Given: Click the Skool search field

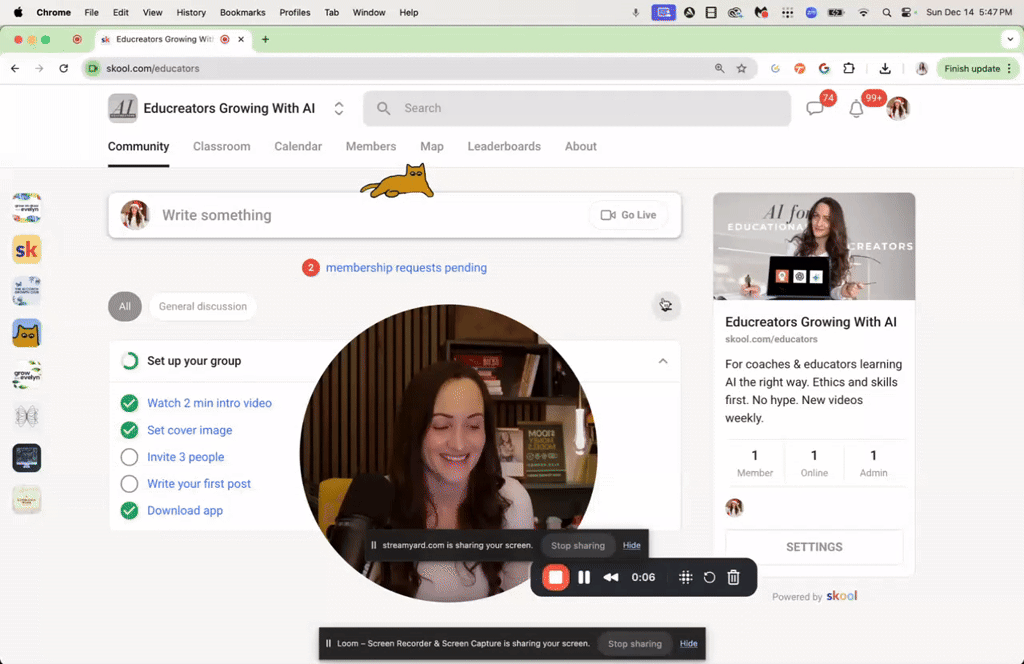Looking at the screenshot, I should pos(577,108).
